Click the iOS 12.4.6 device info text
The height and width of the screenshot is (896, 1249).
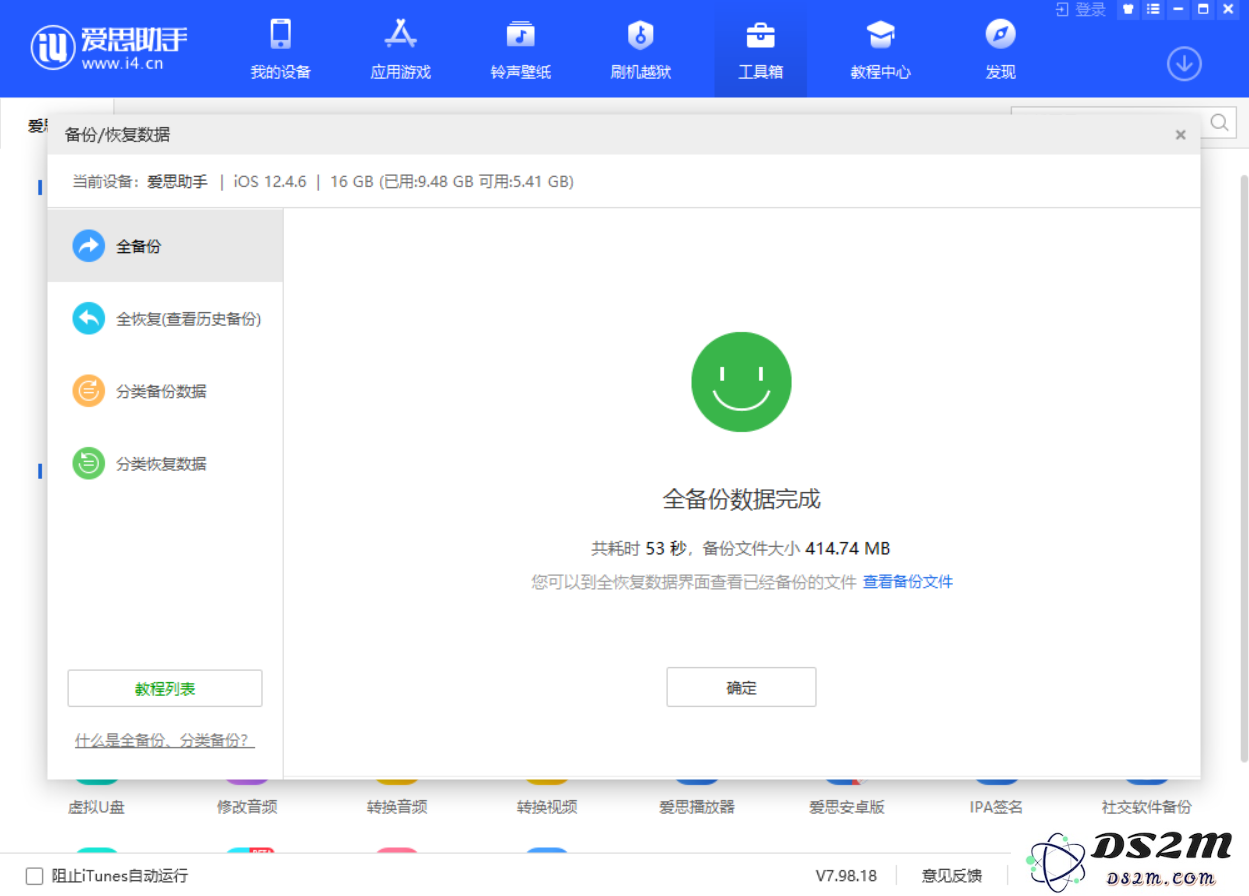(272, 182)
